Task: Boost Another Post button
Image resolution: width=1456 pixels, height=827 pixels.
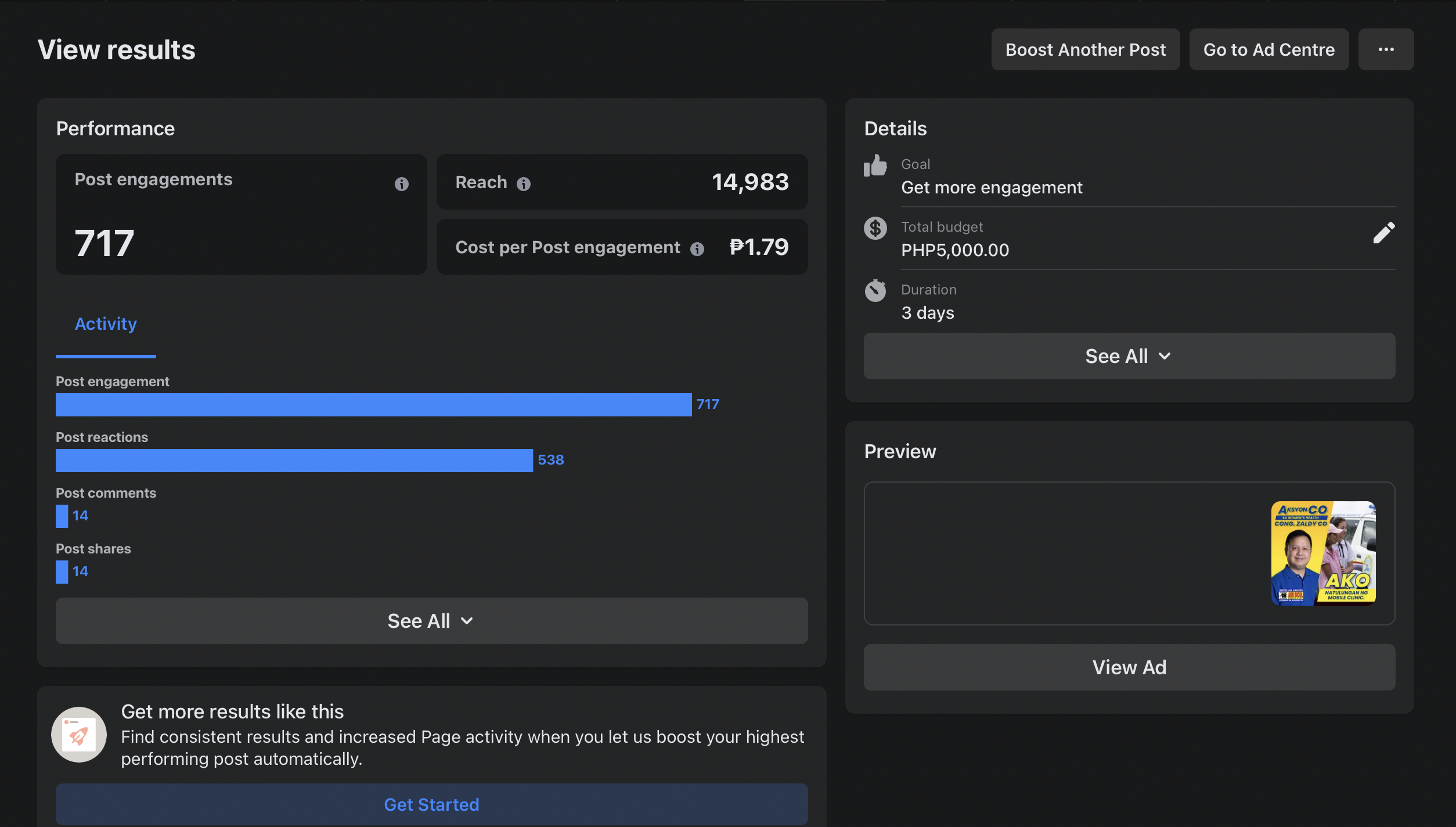Action: pyautogui.click(x=1085, y=49)
